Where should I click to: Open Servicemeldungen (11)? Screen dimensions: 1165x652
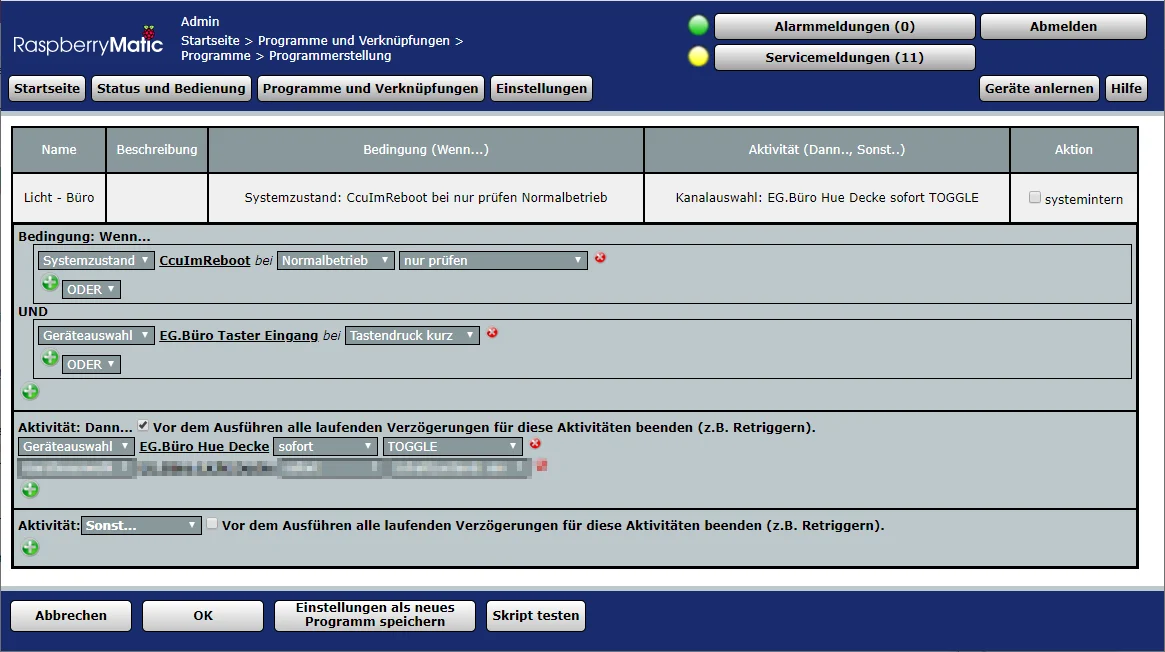[845, 57]
